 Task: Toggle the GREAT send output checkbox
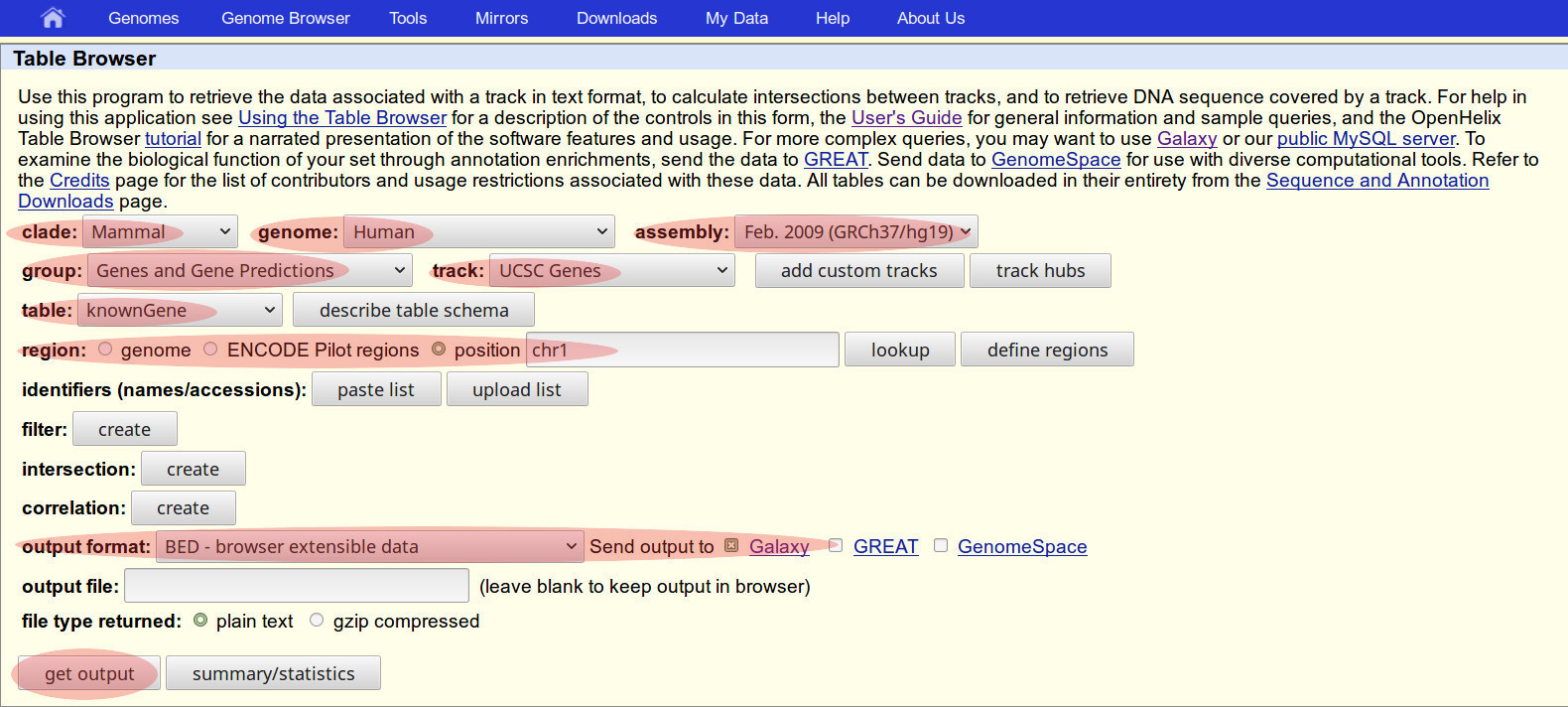tap(836, 545)
